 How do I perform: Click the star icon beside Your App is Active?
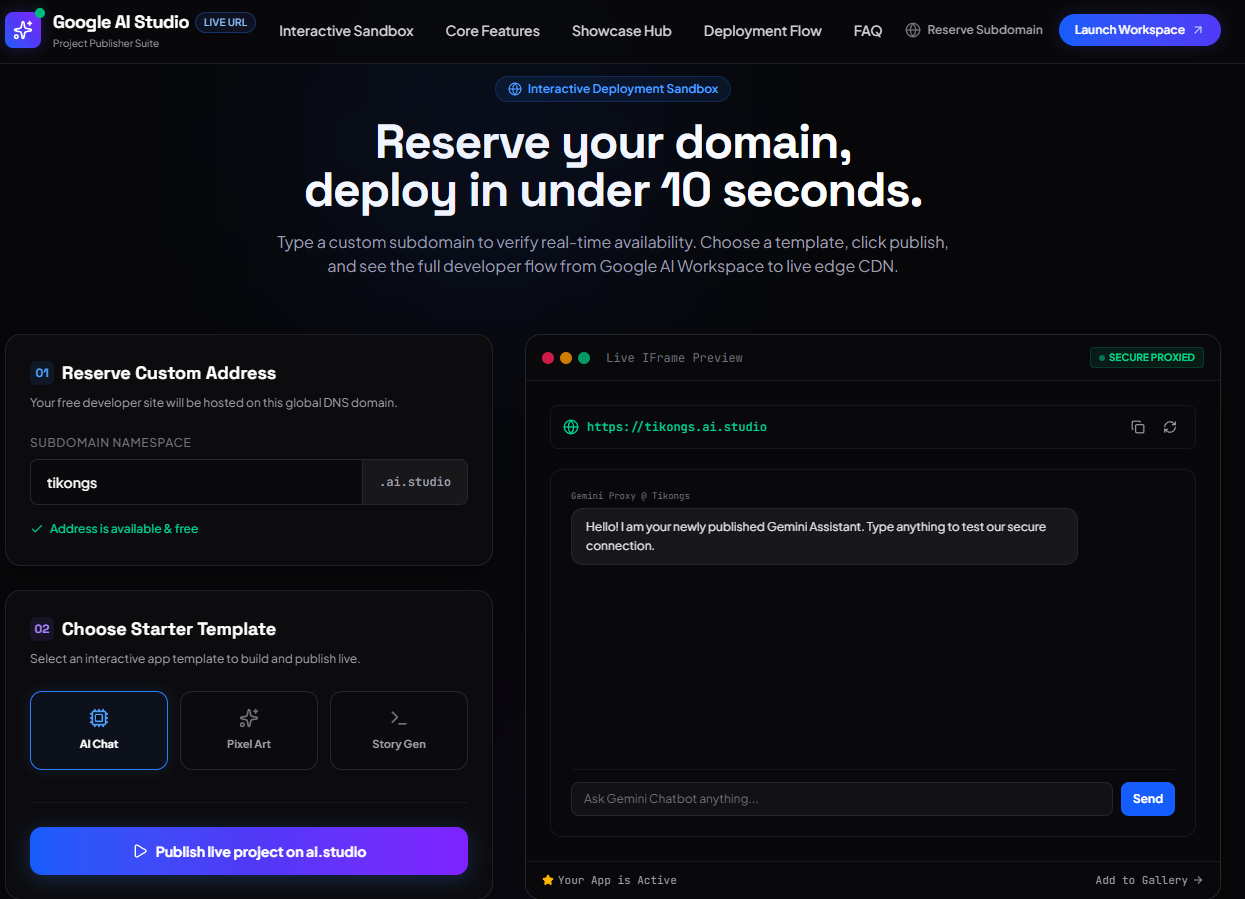(548, 880)
